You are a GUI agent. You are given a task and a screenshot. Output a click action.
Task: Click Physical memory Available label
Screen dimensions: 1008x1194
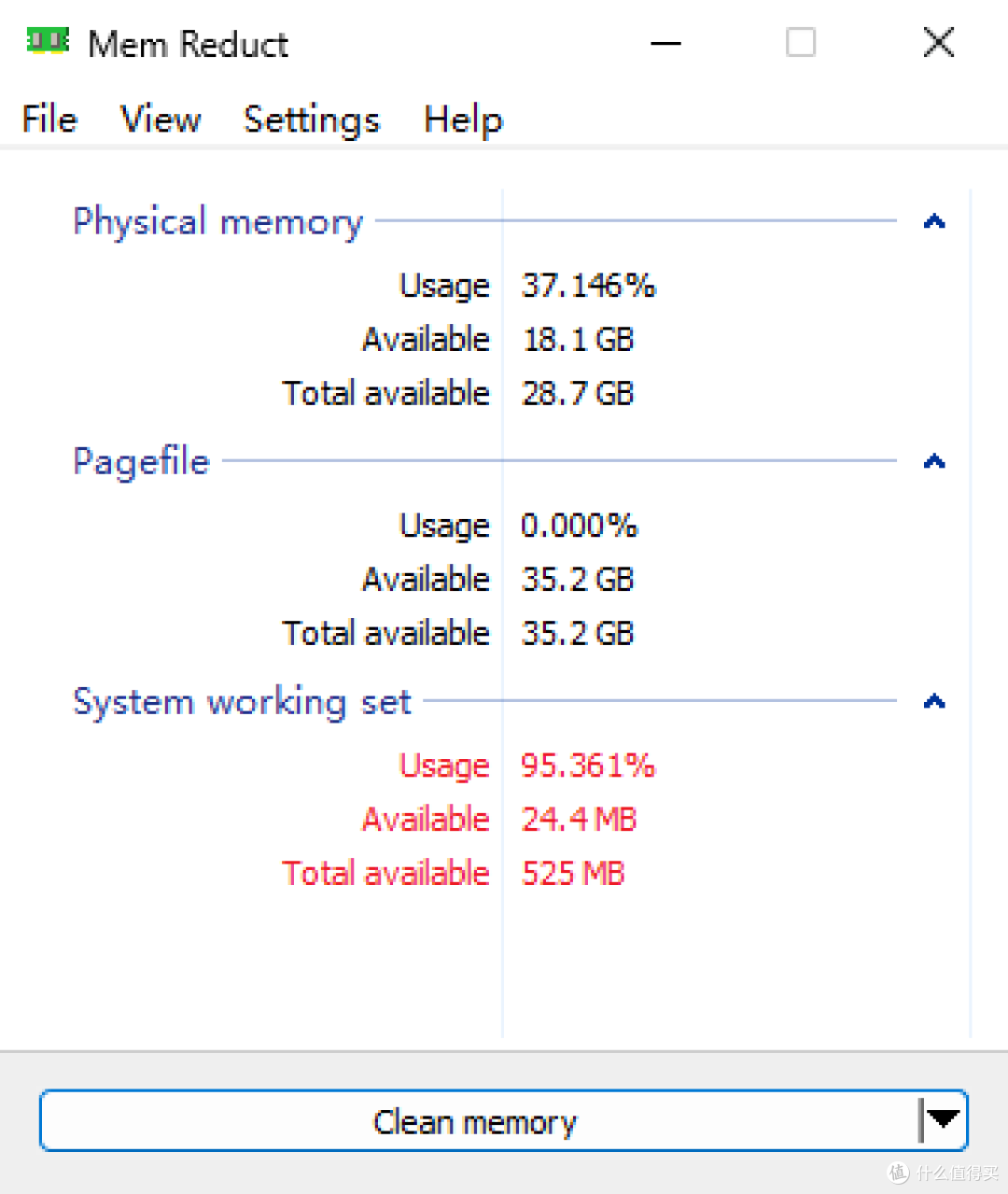pyautogui.click(x=426, y=339)
